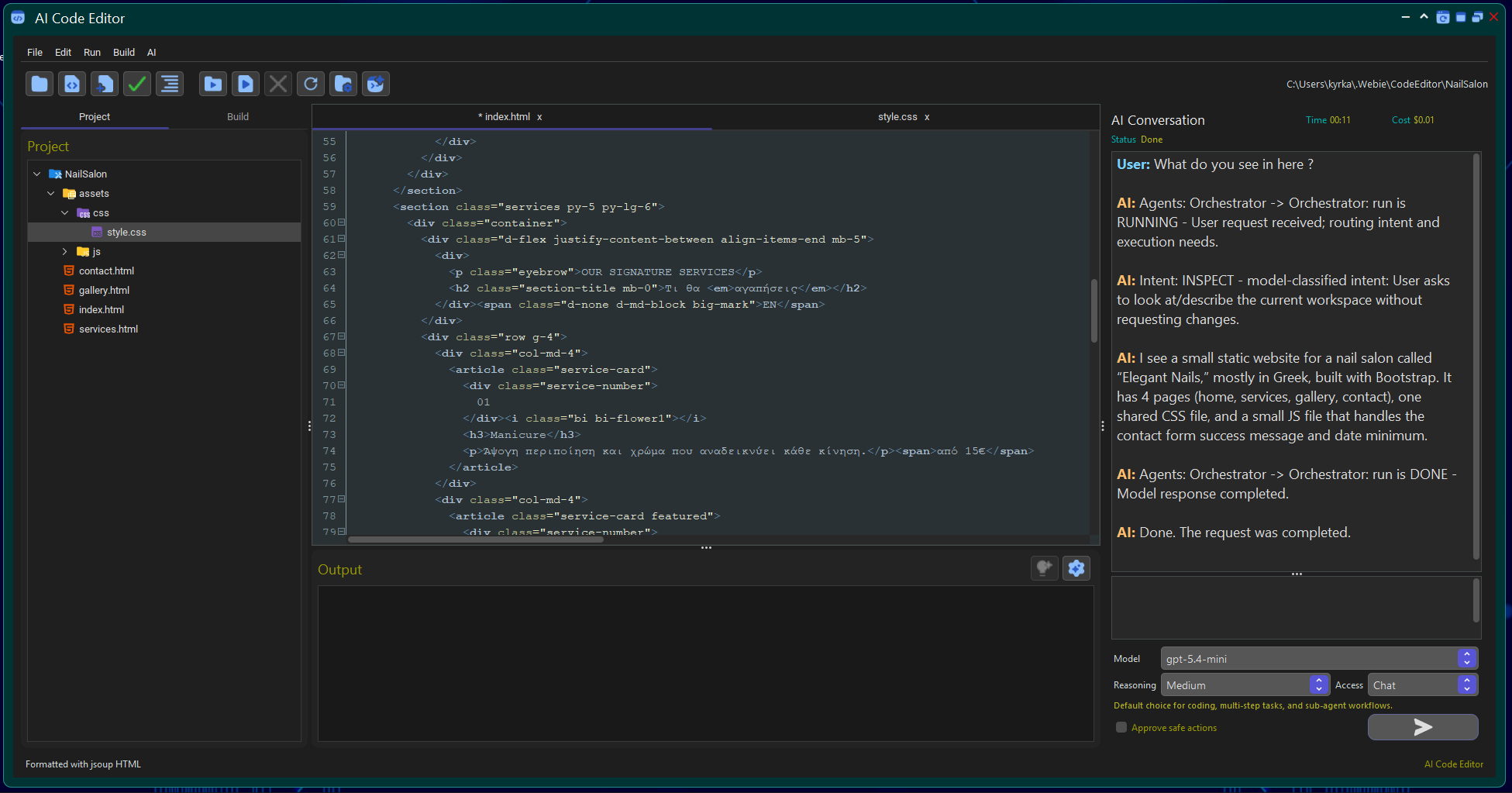Click the green checkmark toolbar button
Screen dimensions: 1512x793
click(x=137, y=84)
